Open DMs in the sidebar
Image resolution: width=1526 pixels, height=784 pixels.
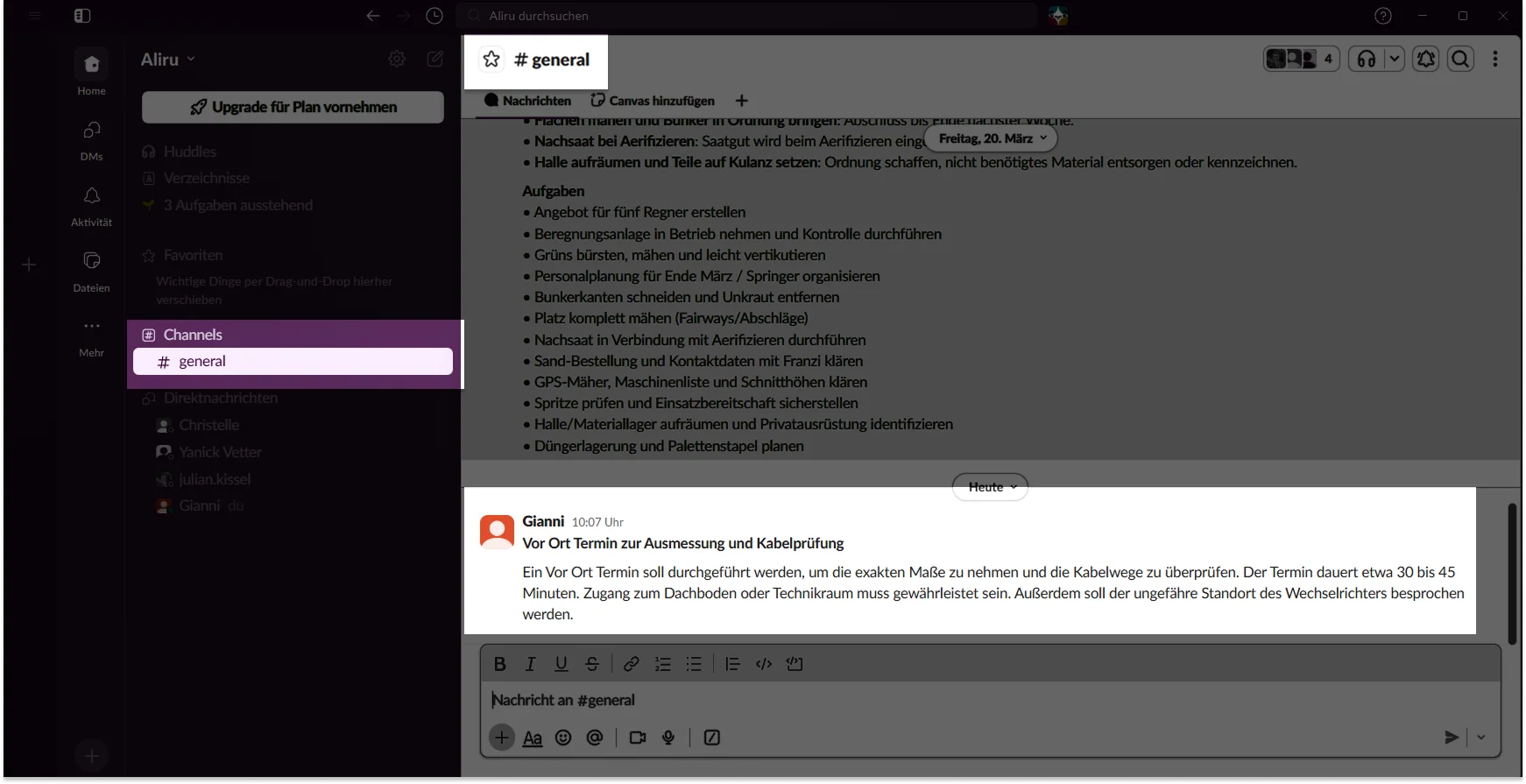point(91,140)
